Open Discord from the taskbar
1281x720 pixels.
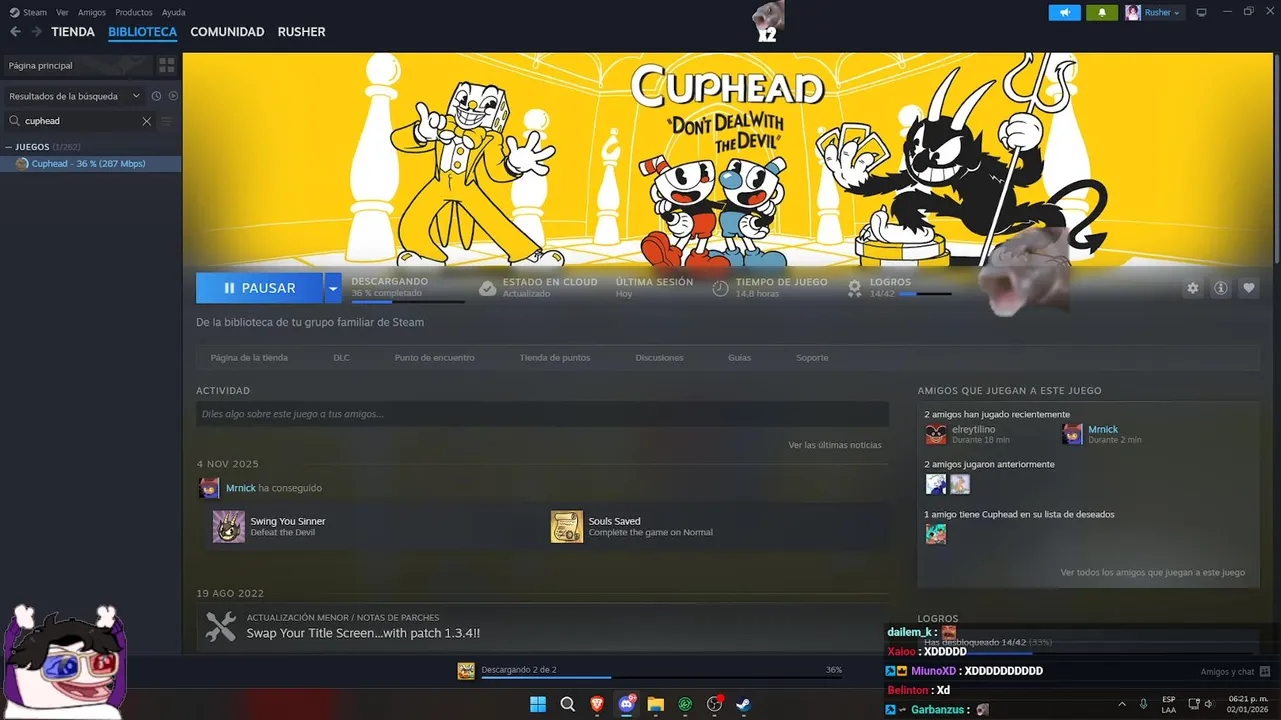[627, 704]
